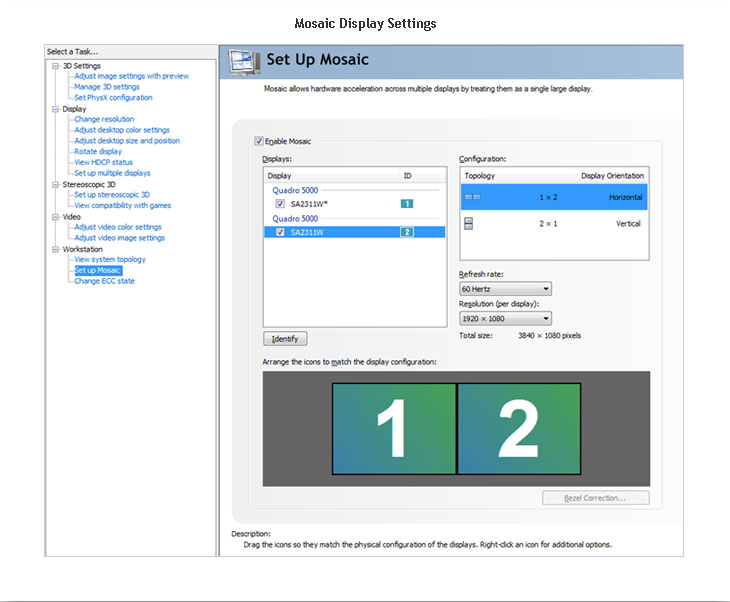This screenshot has width=730, height=602.
Task: Open the Resolution per display dropdown
Action: [x=505, y=319]
